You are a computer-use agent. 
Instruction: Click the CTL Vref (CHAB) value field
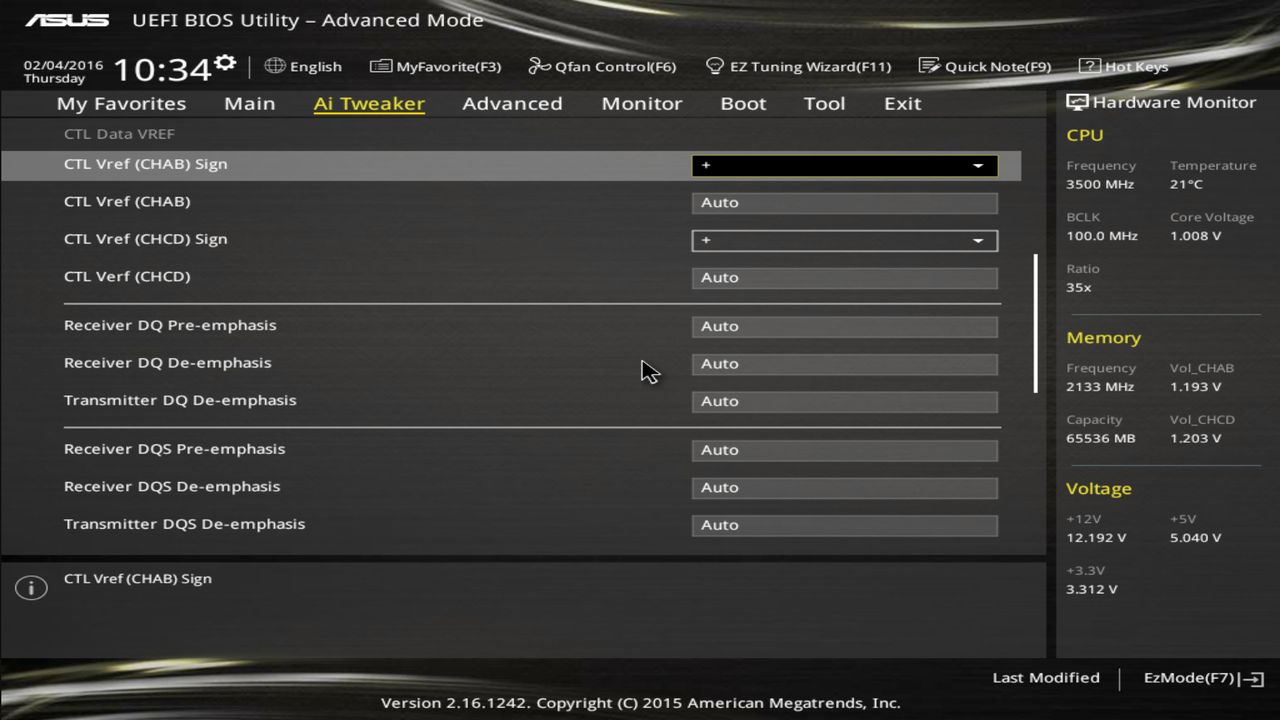point(844,203)
